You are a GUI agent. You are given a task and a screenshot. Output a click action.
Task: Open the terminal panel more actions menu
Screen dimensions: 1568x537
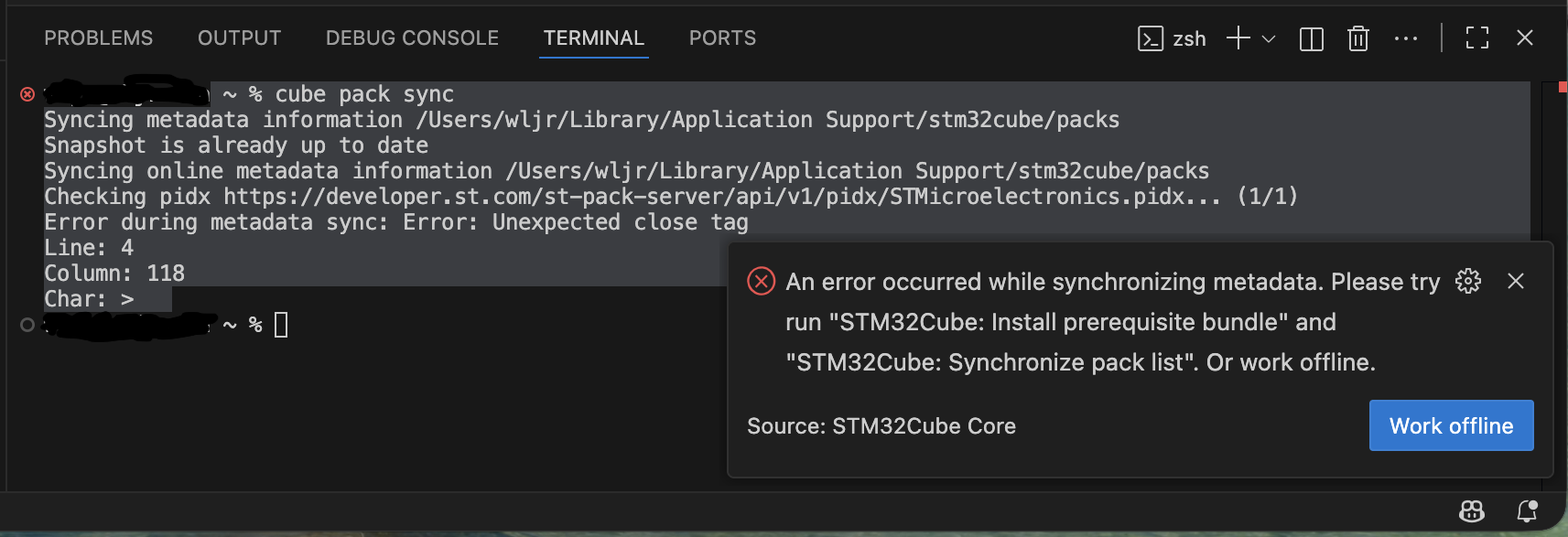point(1405,38)
